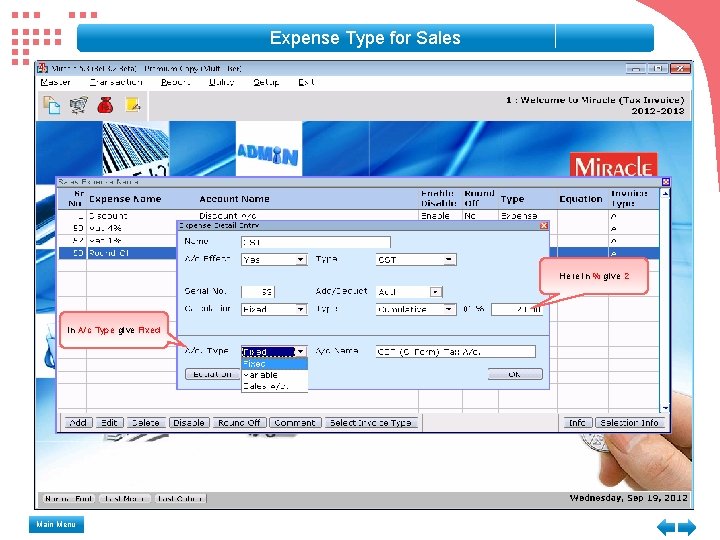Expand the Type CST dropdown
This screenshot has height=540, width=720.
pyautogui.click(x=449, y=259)
